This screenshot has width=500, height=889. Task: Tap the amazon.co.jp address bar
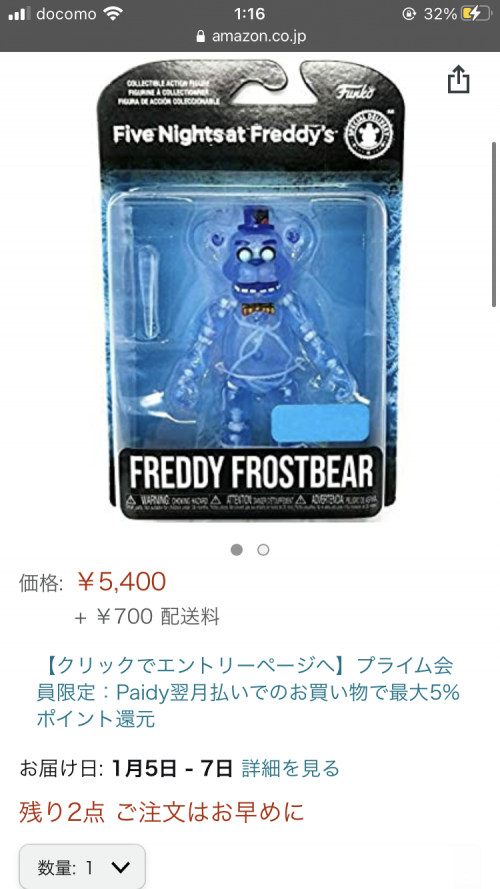pyautogui.click(x=250, y=37)
